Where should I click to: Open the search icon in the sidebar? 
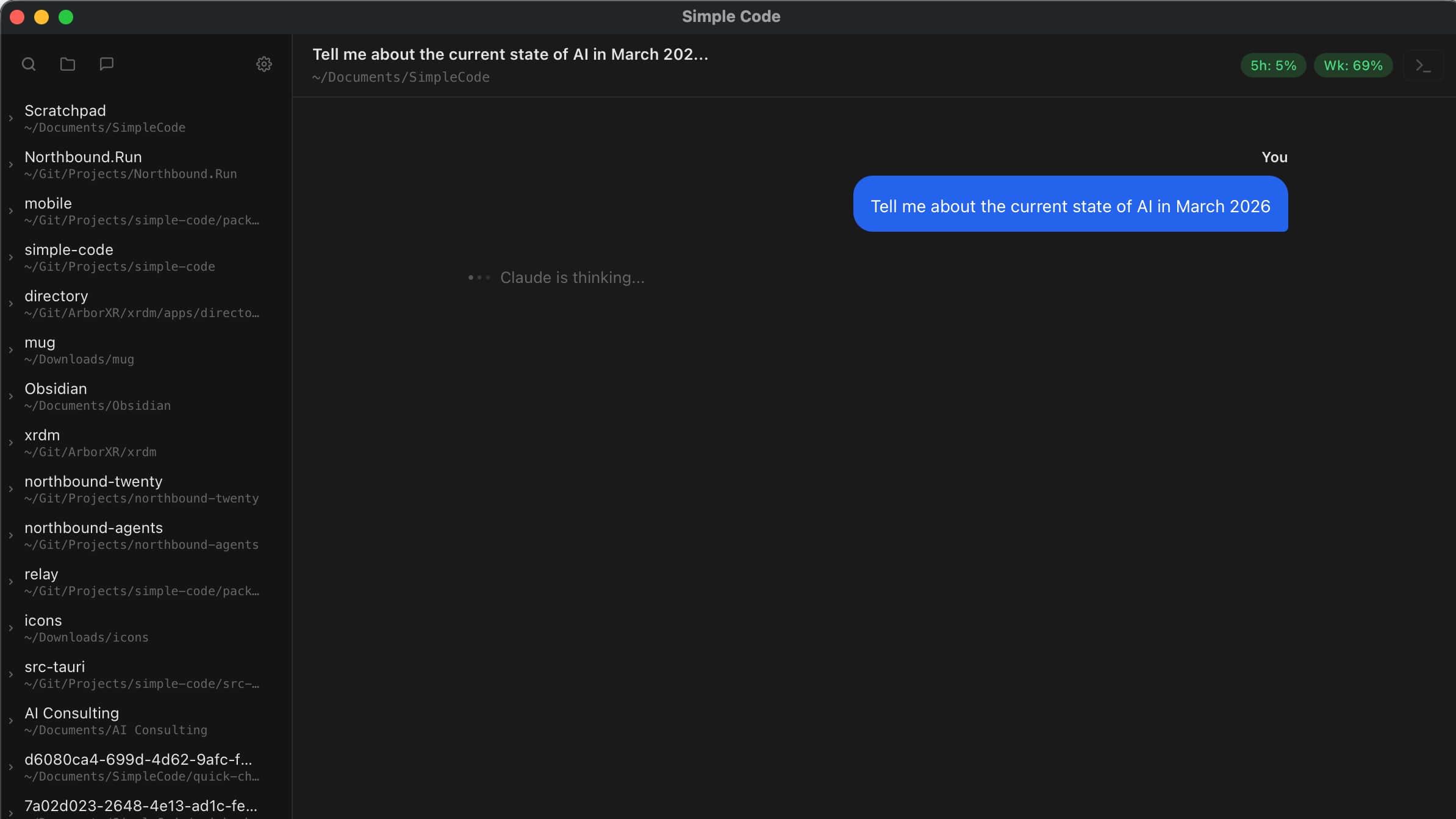(x=29, y=64)
